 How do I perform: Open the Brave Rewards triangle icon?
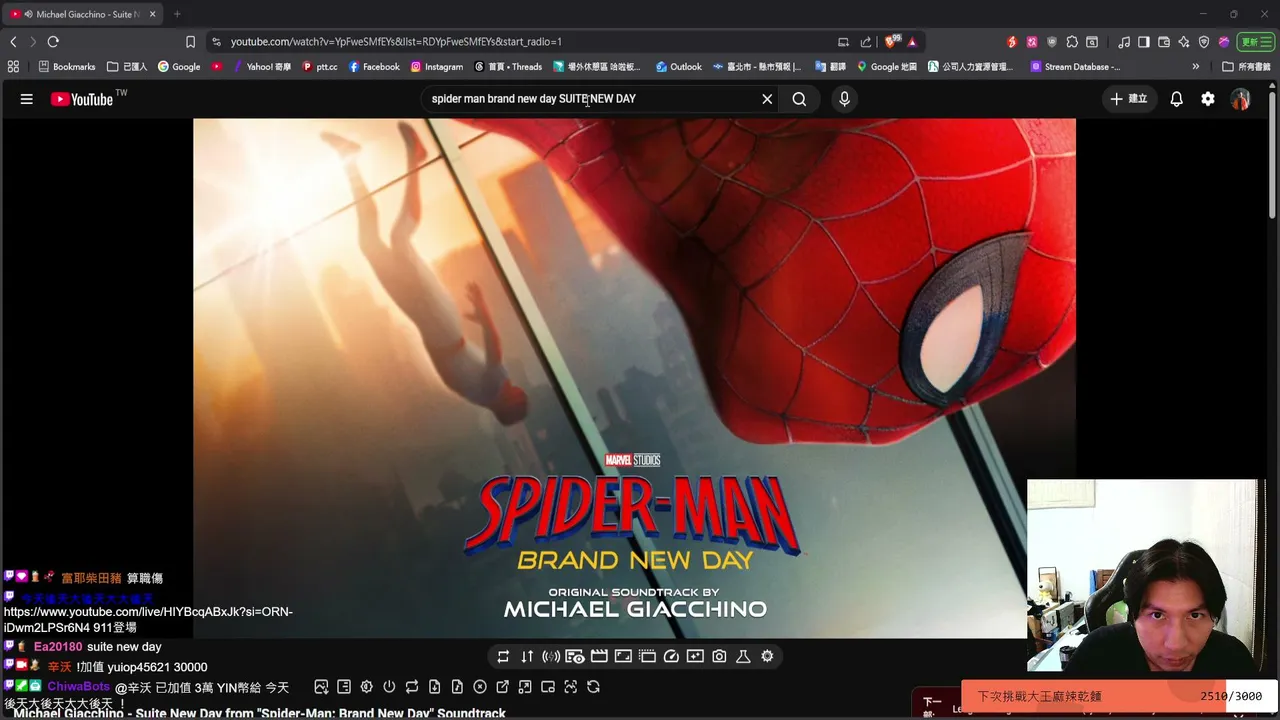[x=912, y=42]
